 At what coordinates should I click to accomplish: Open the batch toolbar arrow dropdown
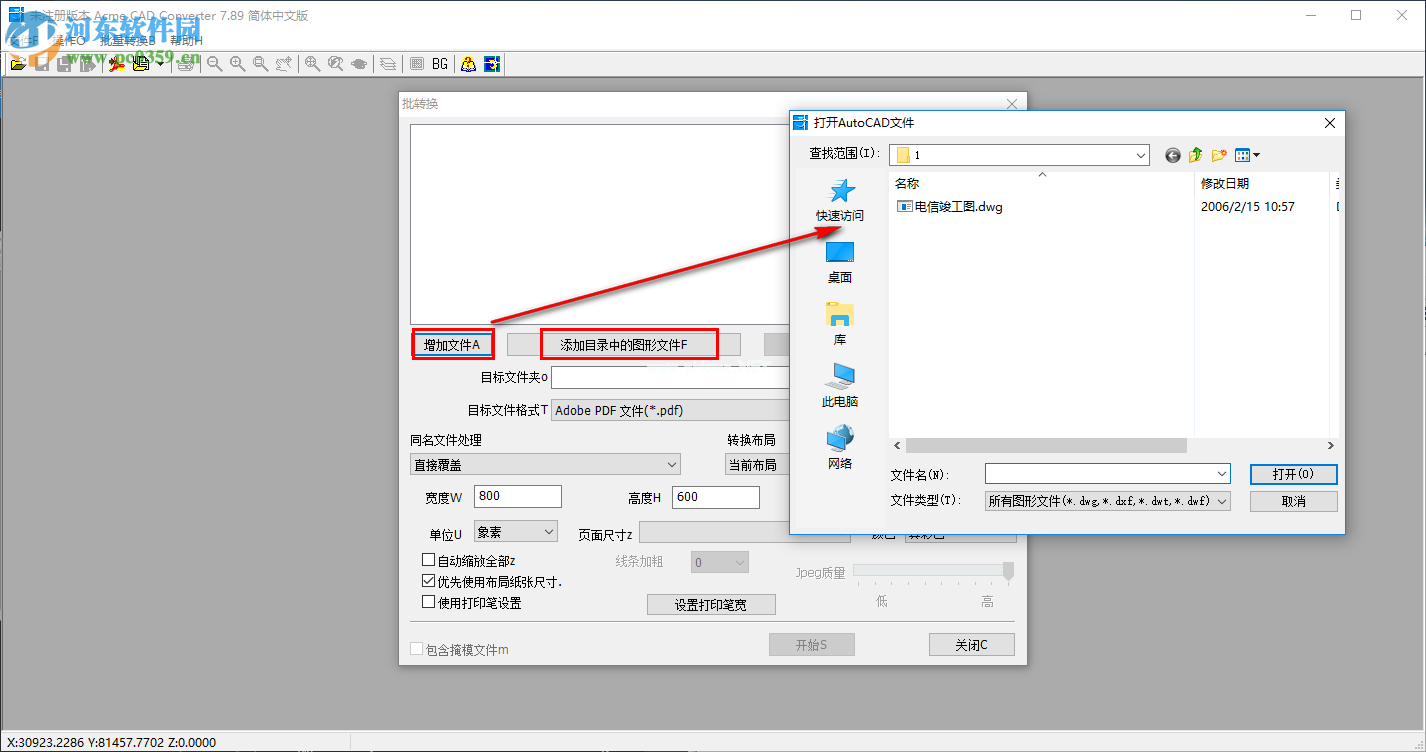pyautogui.click(x=159, y=64)
